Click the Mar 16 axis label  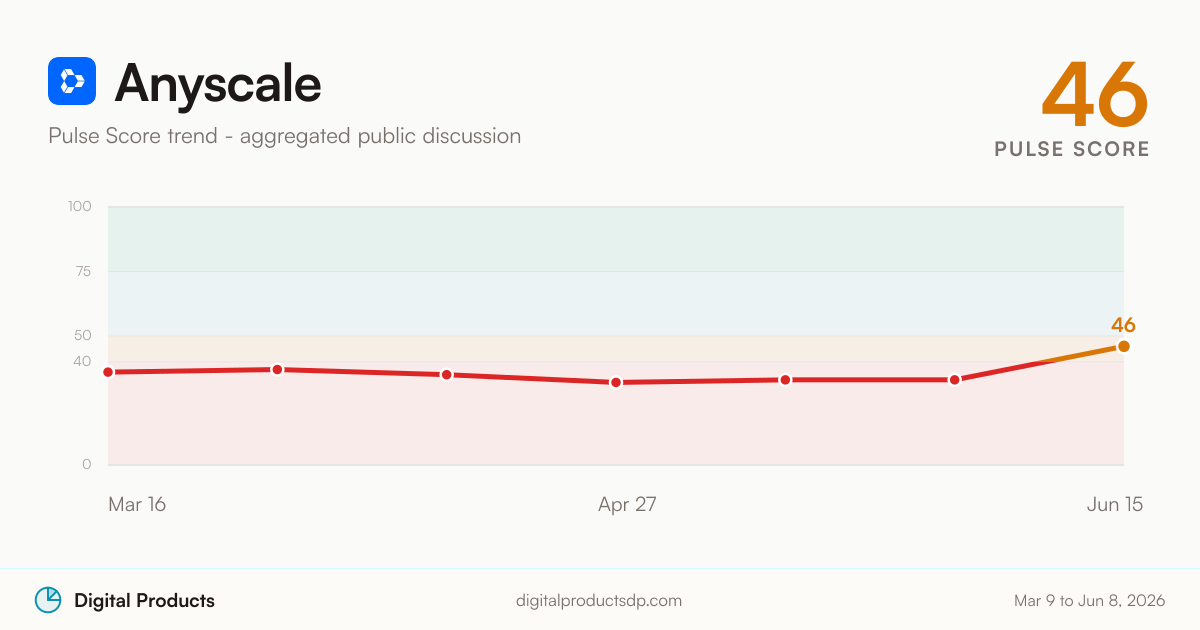click(137, 504)
